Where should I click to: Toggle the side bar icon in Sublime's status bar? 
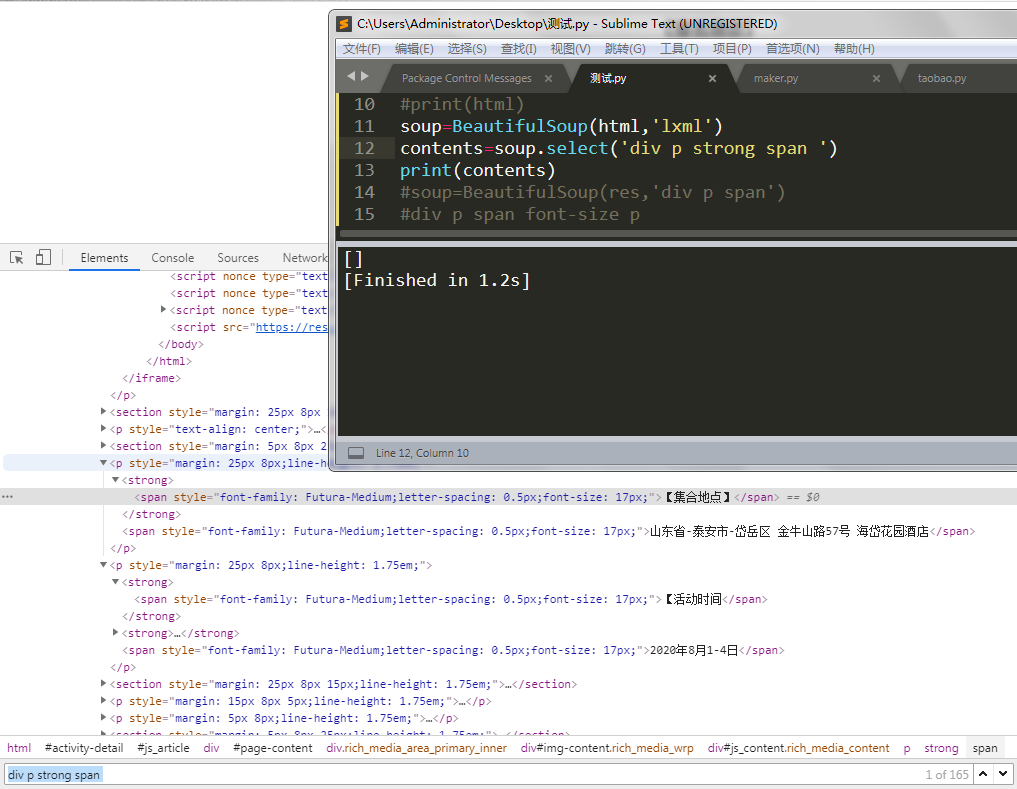(355, 453)
